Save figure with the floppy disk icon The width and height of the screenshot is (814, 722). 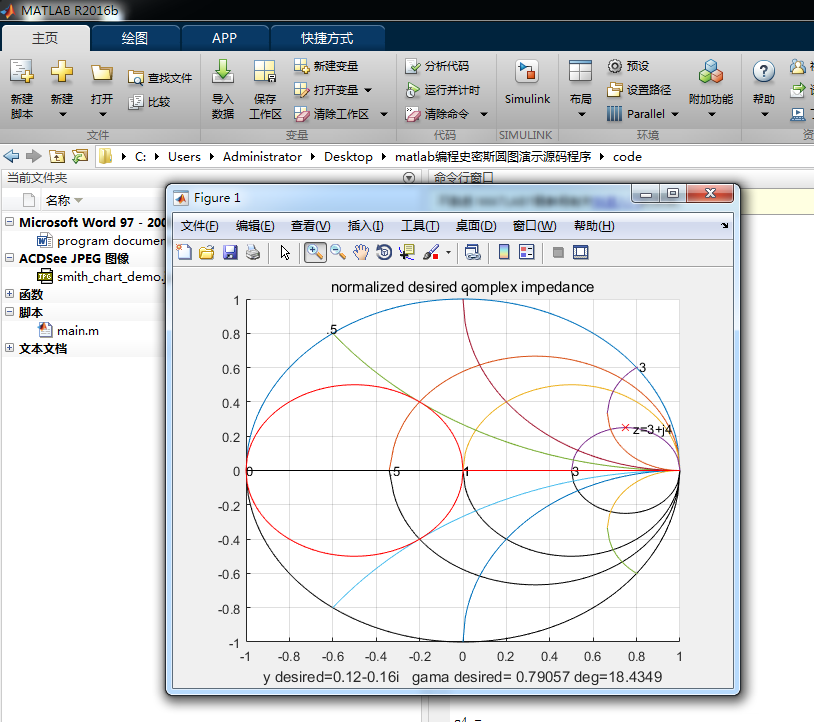click(230, 253)
